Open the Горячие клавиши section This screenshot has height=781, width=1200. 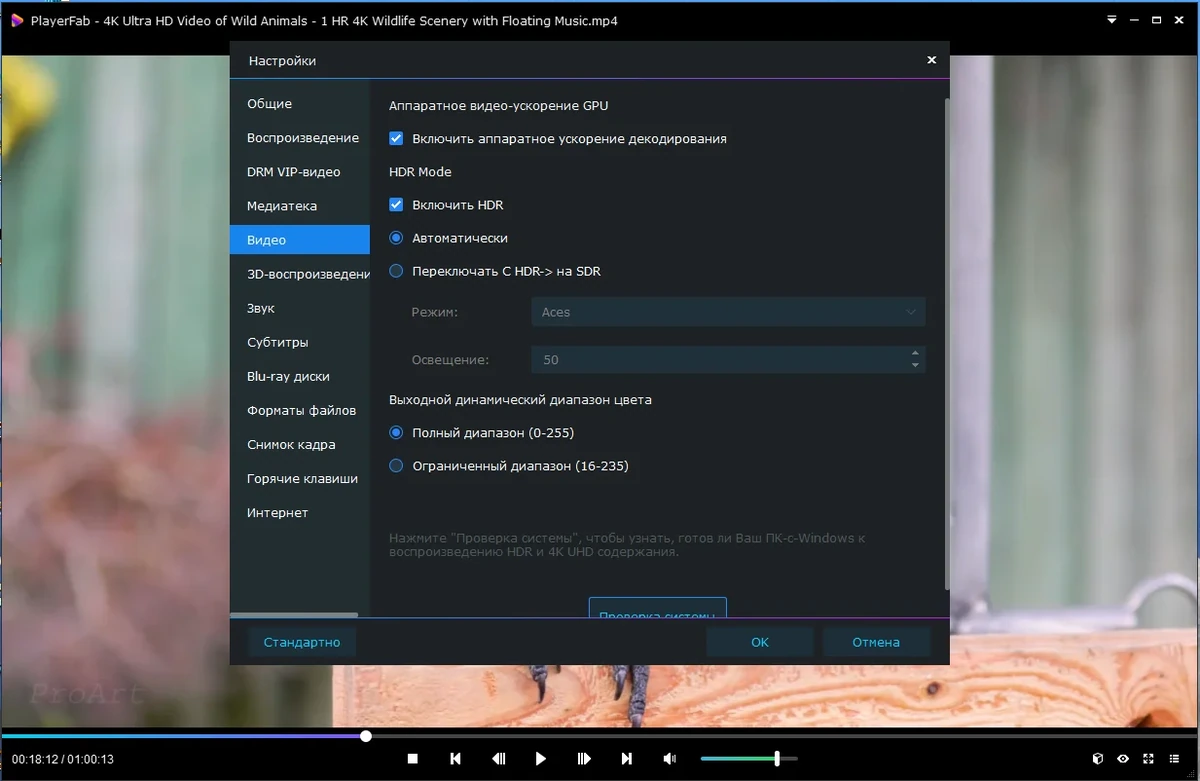(x=300, y=478)
